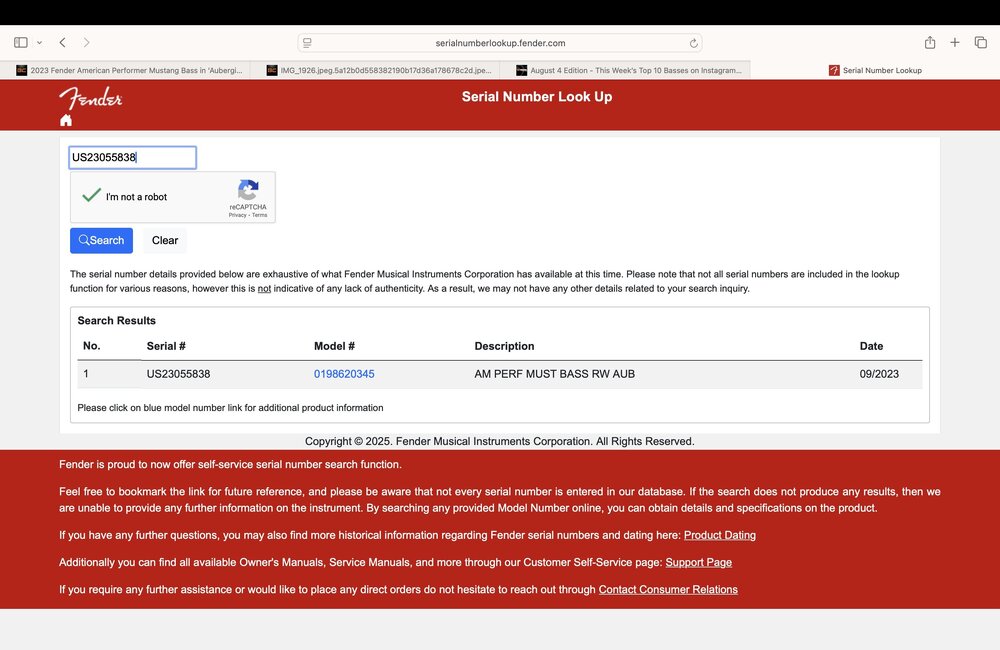Image resolution: width=1000 pixels, height=650 pixels.
Task: Open model number link 0198620345
Action: (x=344, y=374)
